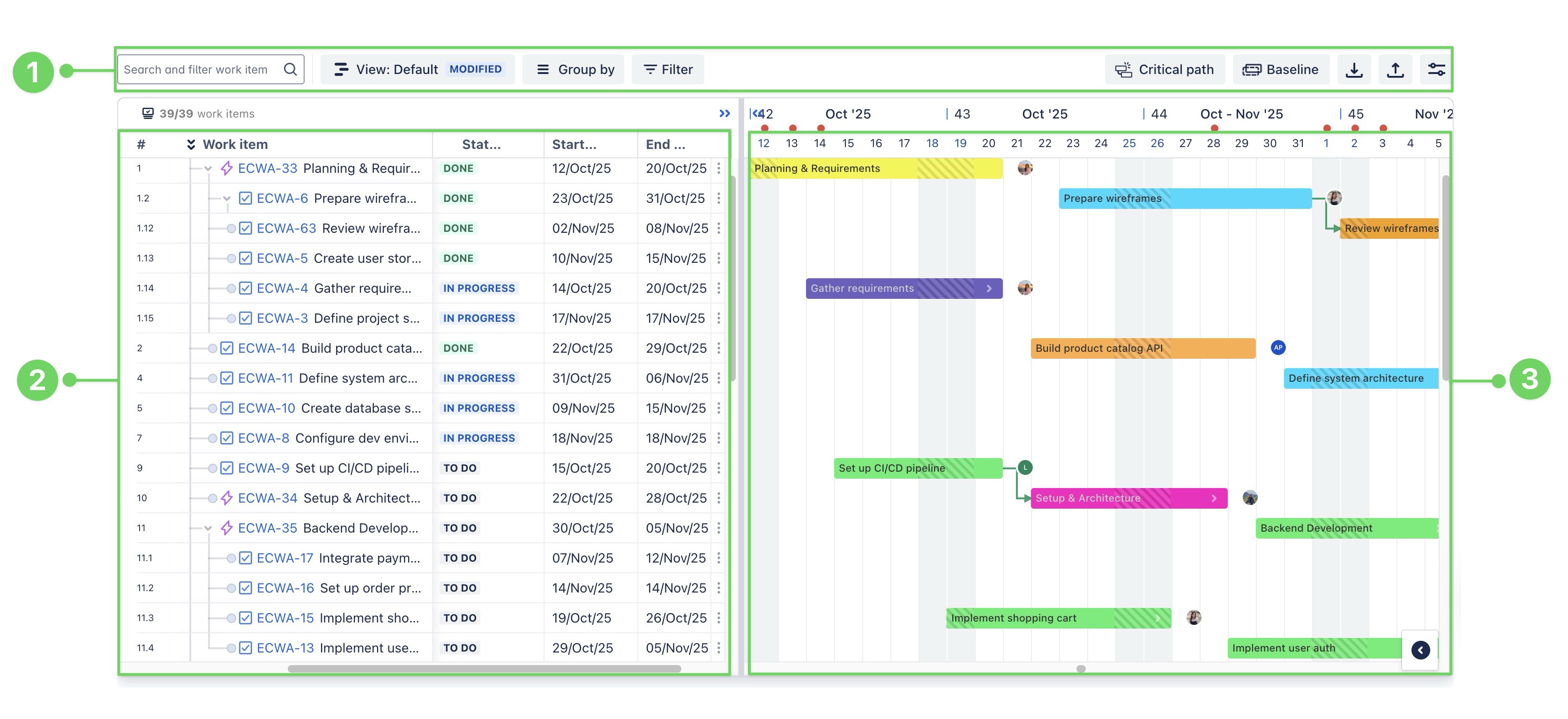
Task: Expand all rows via Work item chevron
Action: pyautogui.click(x=191, y=144)
